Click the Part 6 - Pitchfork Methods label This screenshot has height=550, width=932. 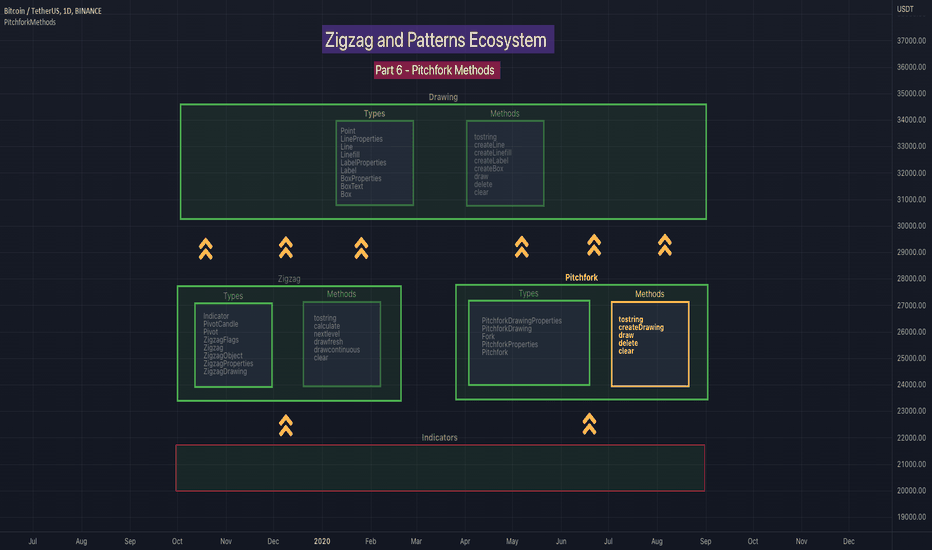(437, 70)
